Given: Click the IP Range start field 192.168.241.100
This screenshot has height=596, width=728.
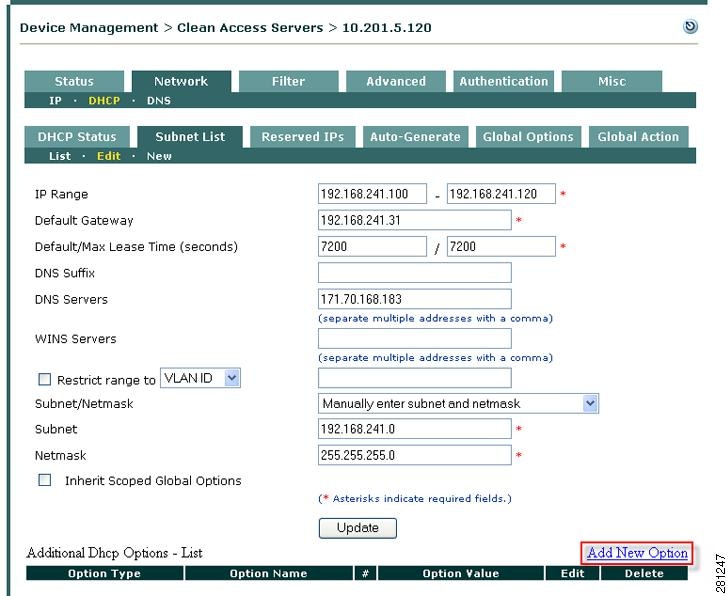Looking at the screenshot, I should tap(372, 194).
